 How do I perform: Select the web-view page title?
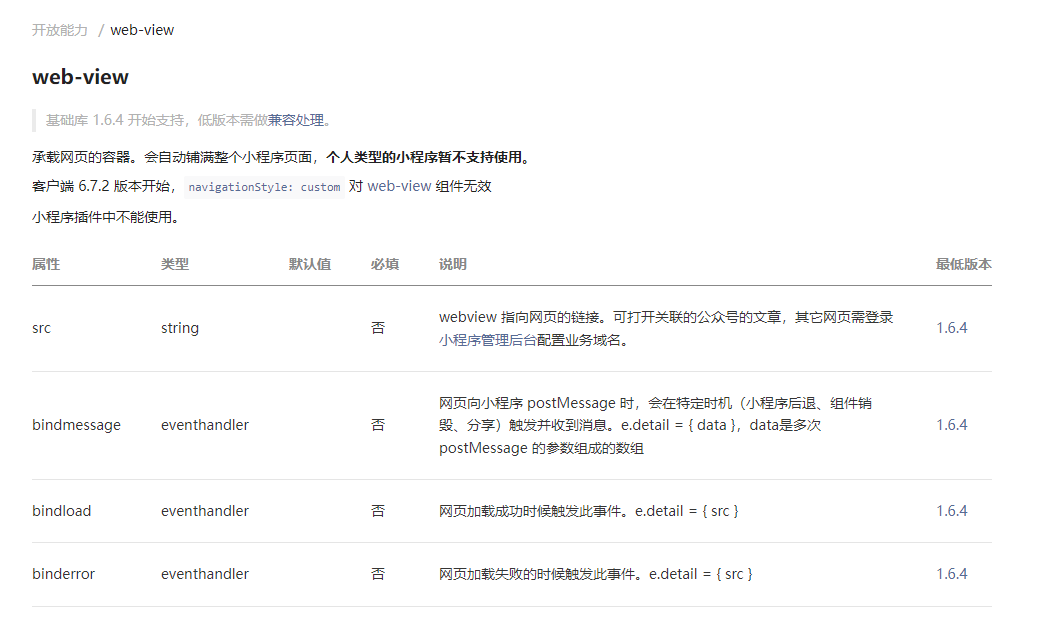(80, 76)
